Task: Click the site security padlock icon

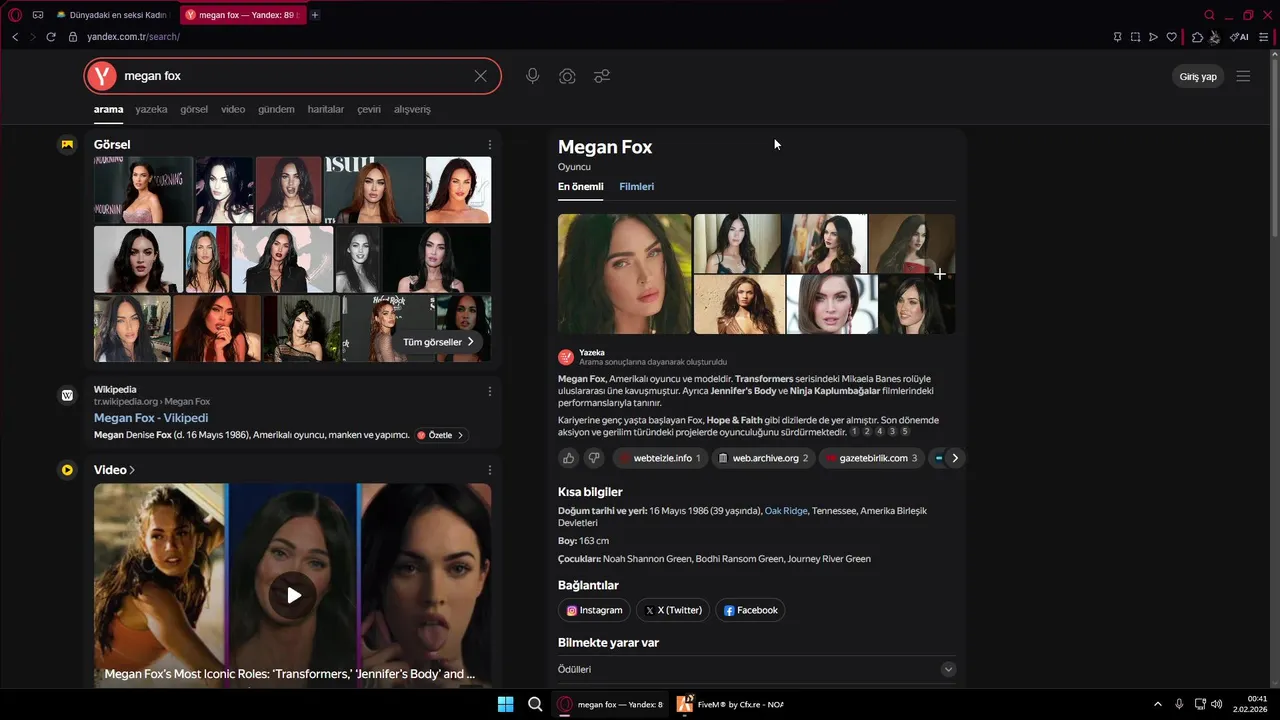Action: pyautogui.click(x=73, y=37)
